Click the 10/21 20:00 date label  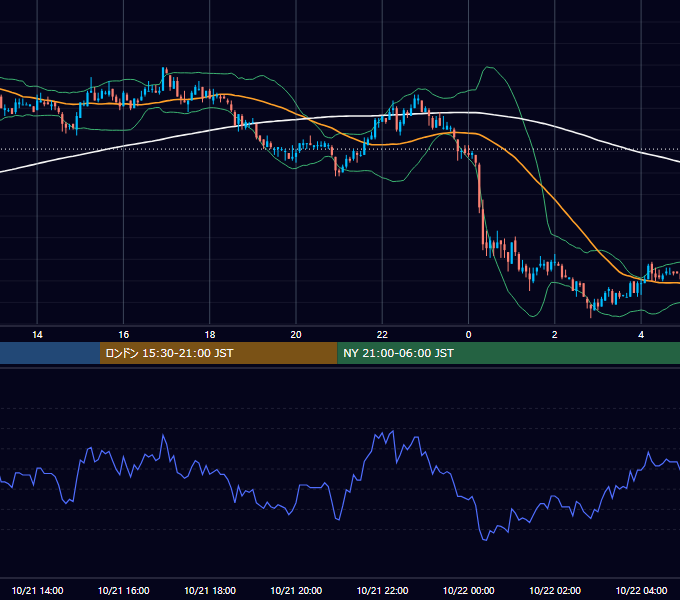(296, 590)
